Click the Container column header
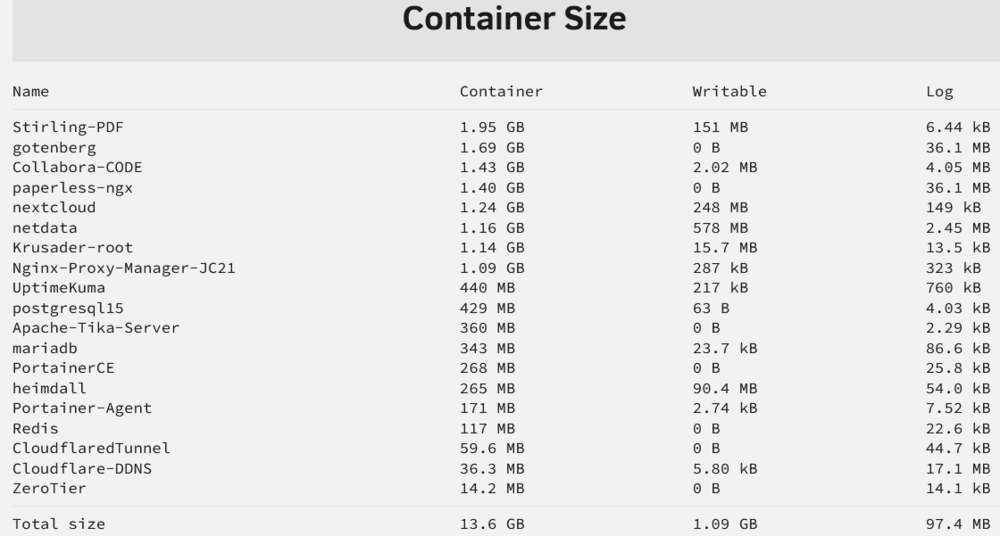 click(501, 92)
